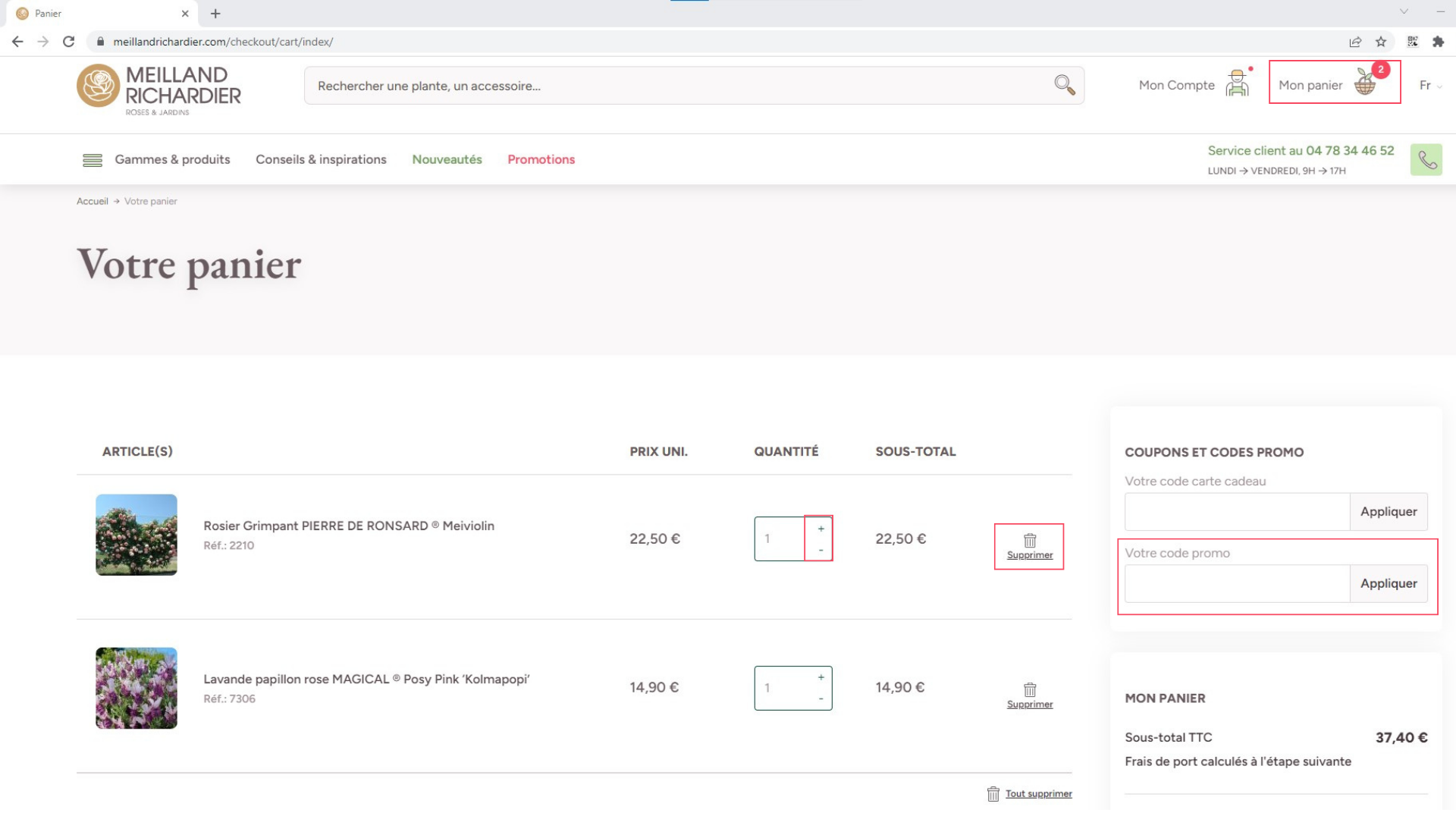Click the 37,40 € Sous-total TTC amount
The image size is (1456, 819).
(x=1401, y=738)
